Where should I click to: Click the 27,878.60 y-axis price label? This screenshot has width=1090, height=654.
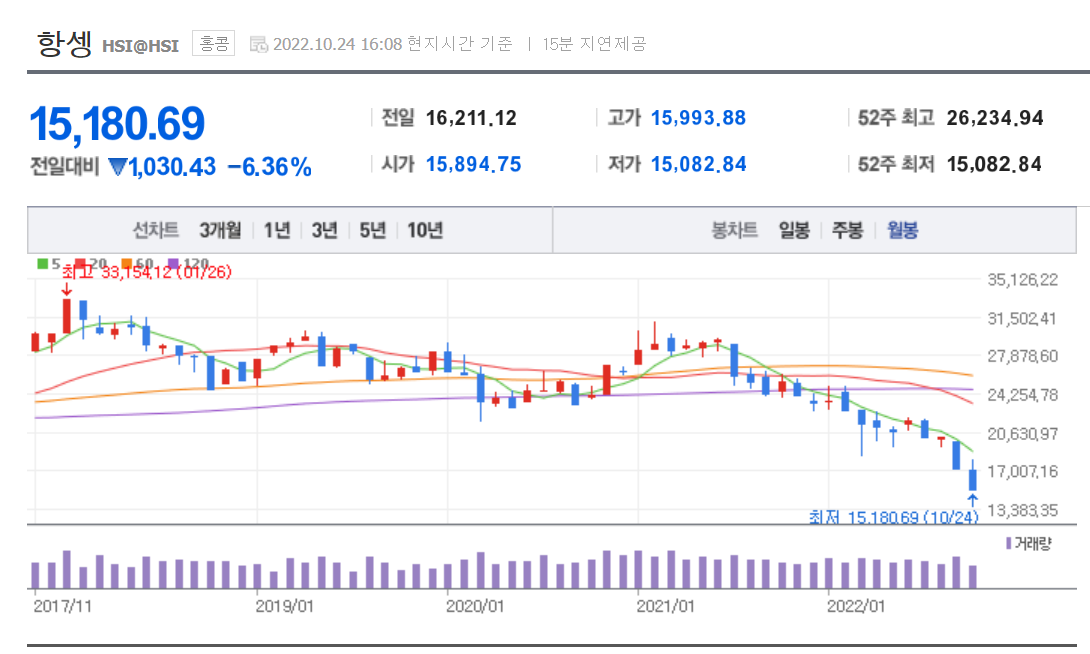point(1023,357)
